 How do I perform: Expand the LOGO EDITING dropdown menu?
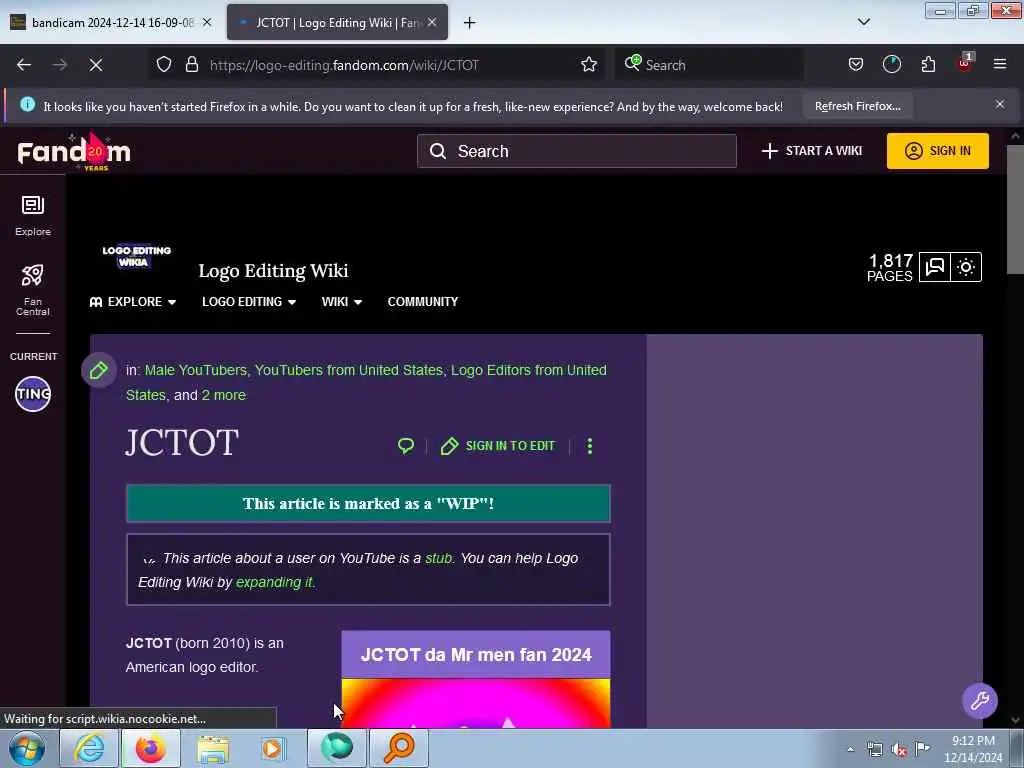[x=249, y=302]
